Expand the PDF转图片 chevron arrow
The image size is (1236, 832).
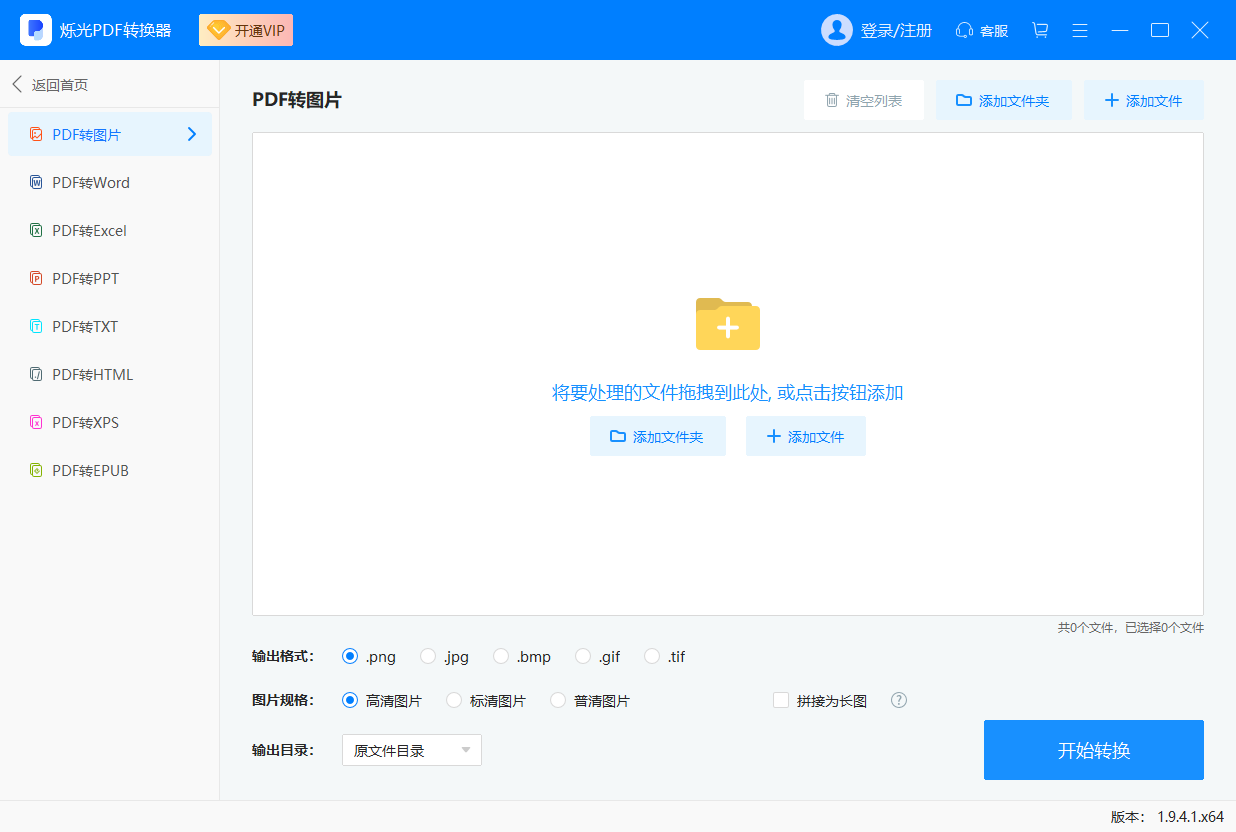click(x=192, y=134)
